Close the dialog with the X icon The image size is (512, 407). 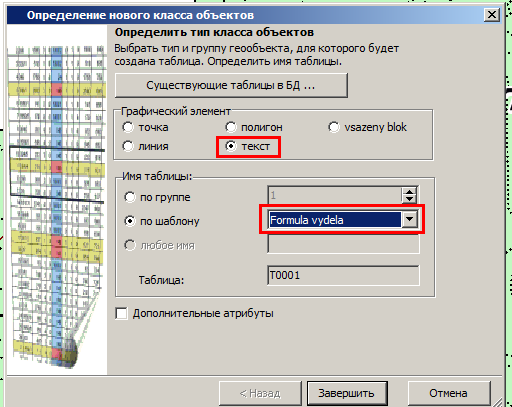click(x=492, y=15)
